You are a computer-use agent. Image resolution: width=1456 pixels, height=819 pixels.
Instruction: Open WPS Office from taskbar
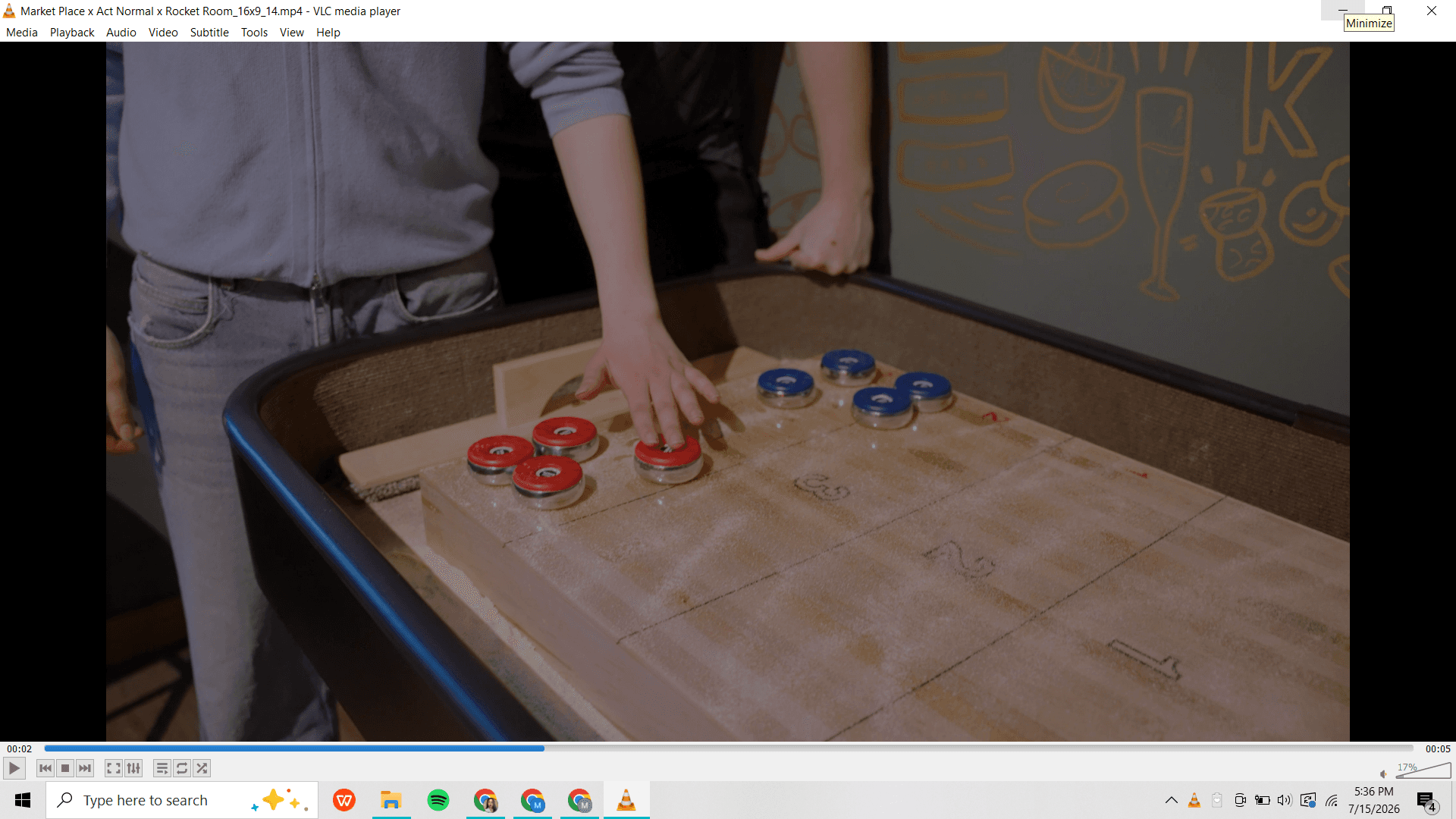[344, 800]
